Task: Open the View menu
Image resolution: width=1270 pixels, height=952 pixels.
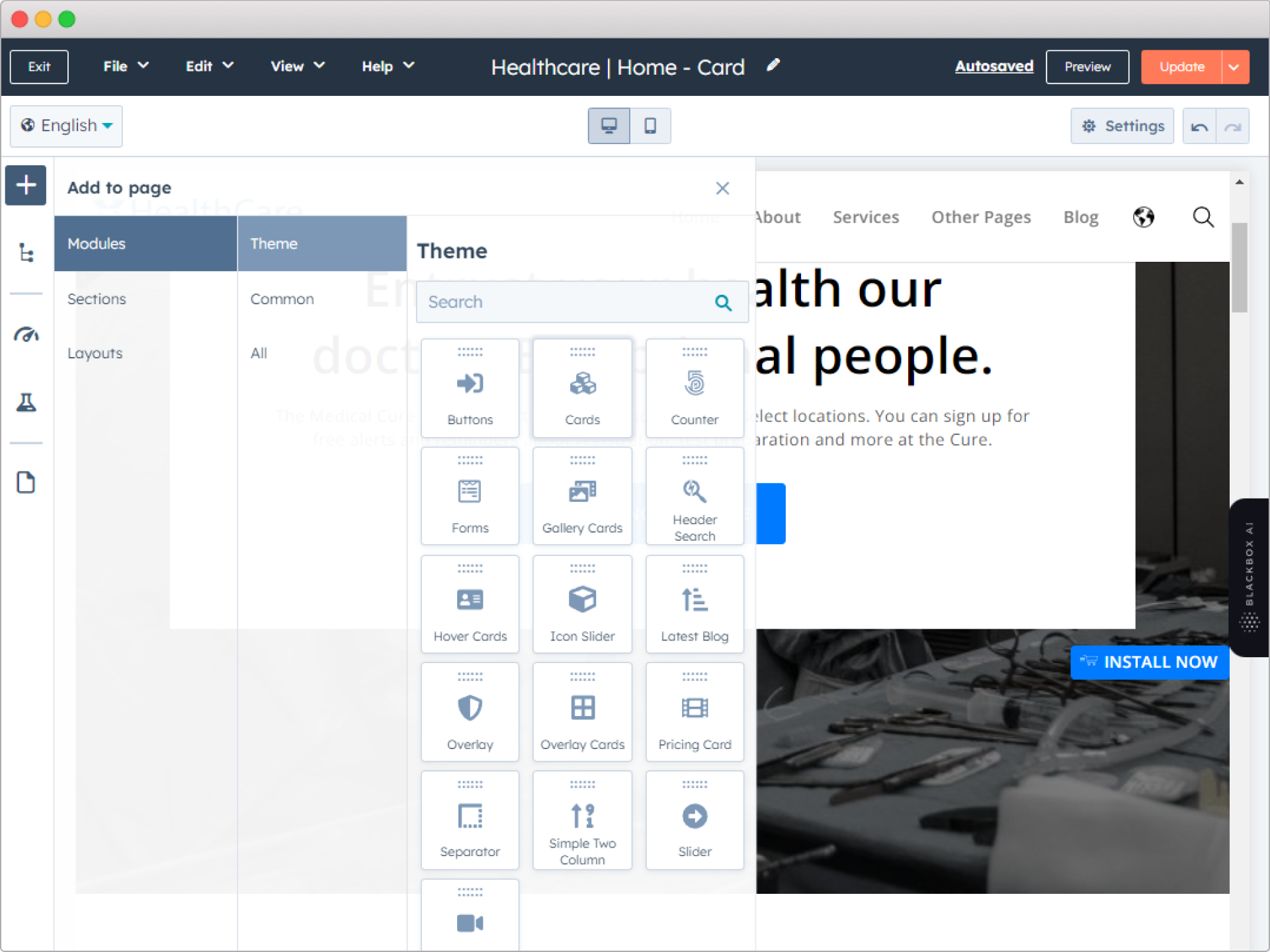Action: click(x=297, y=66)
